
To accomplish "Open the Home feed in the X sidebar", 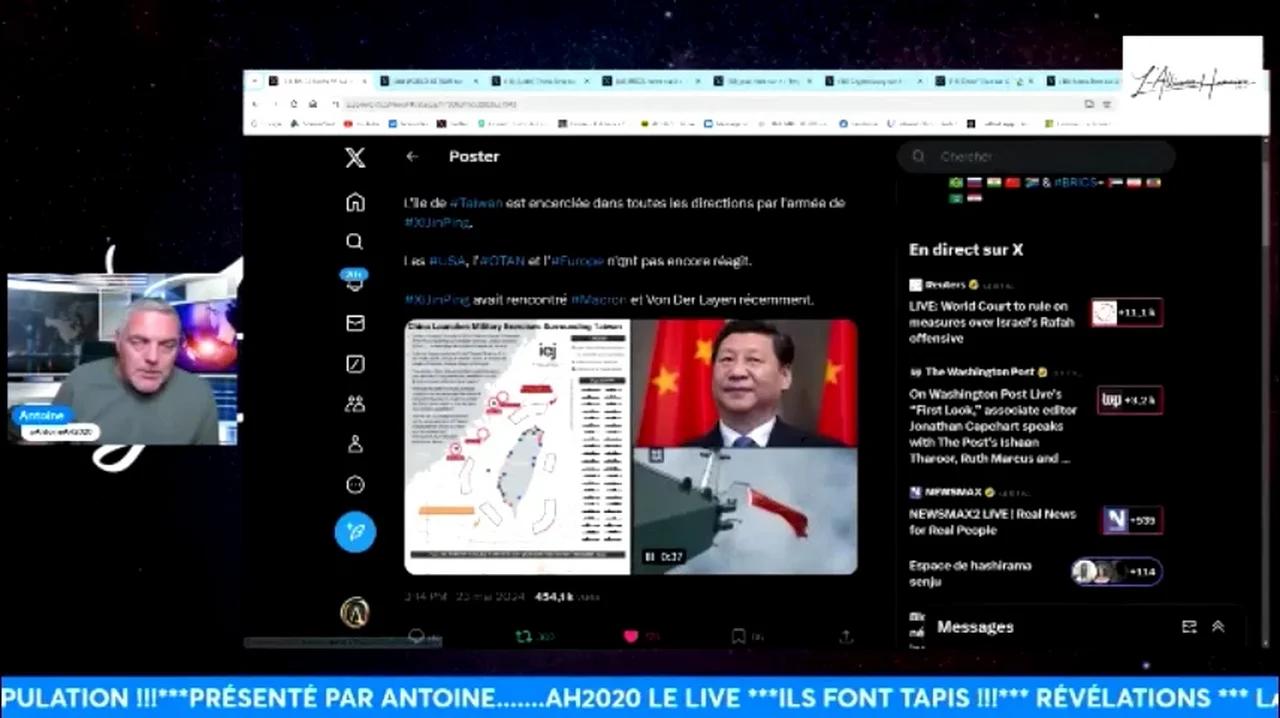I will tap(355, 202).
